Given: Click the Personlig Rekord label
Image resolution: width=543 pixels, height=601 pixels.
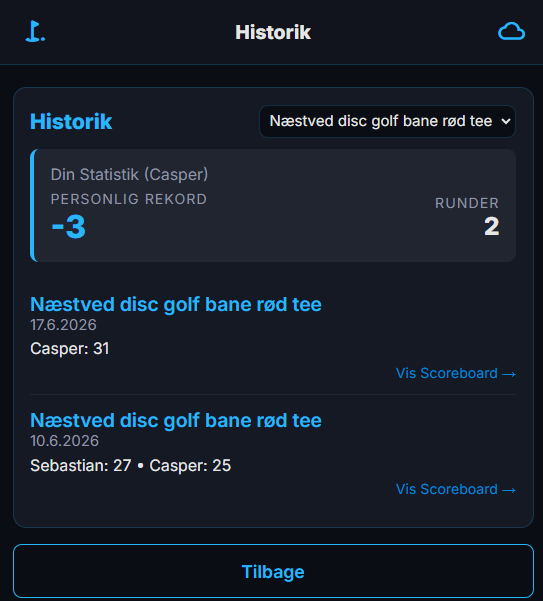Looking at the screenshot, I should point(129,199).
